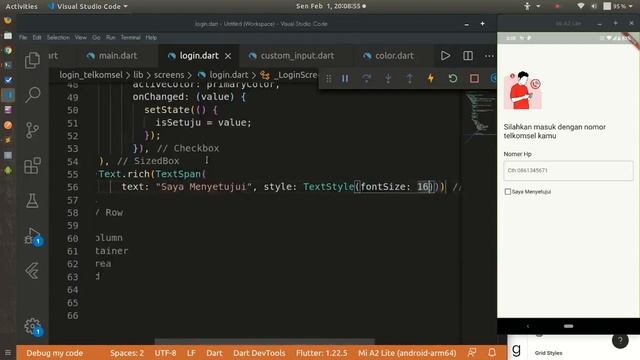
Task: Run the file with the play button
Action: 445,56
